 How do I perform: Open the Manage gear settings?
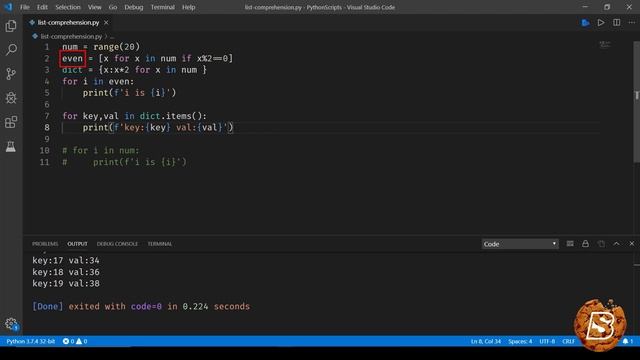point(11,324)
